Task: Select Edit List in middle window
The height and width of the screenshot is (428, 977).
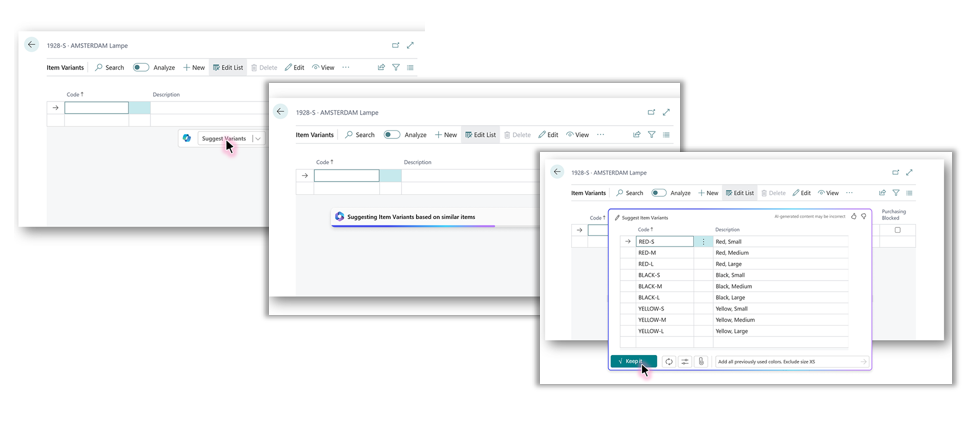Action: [x=480, y=135]
